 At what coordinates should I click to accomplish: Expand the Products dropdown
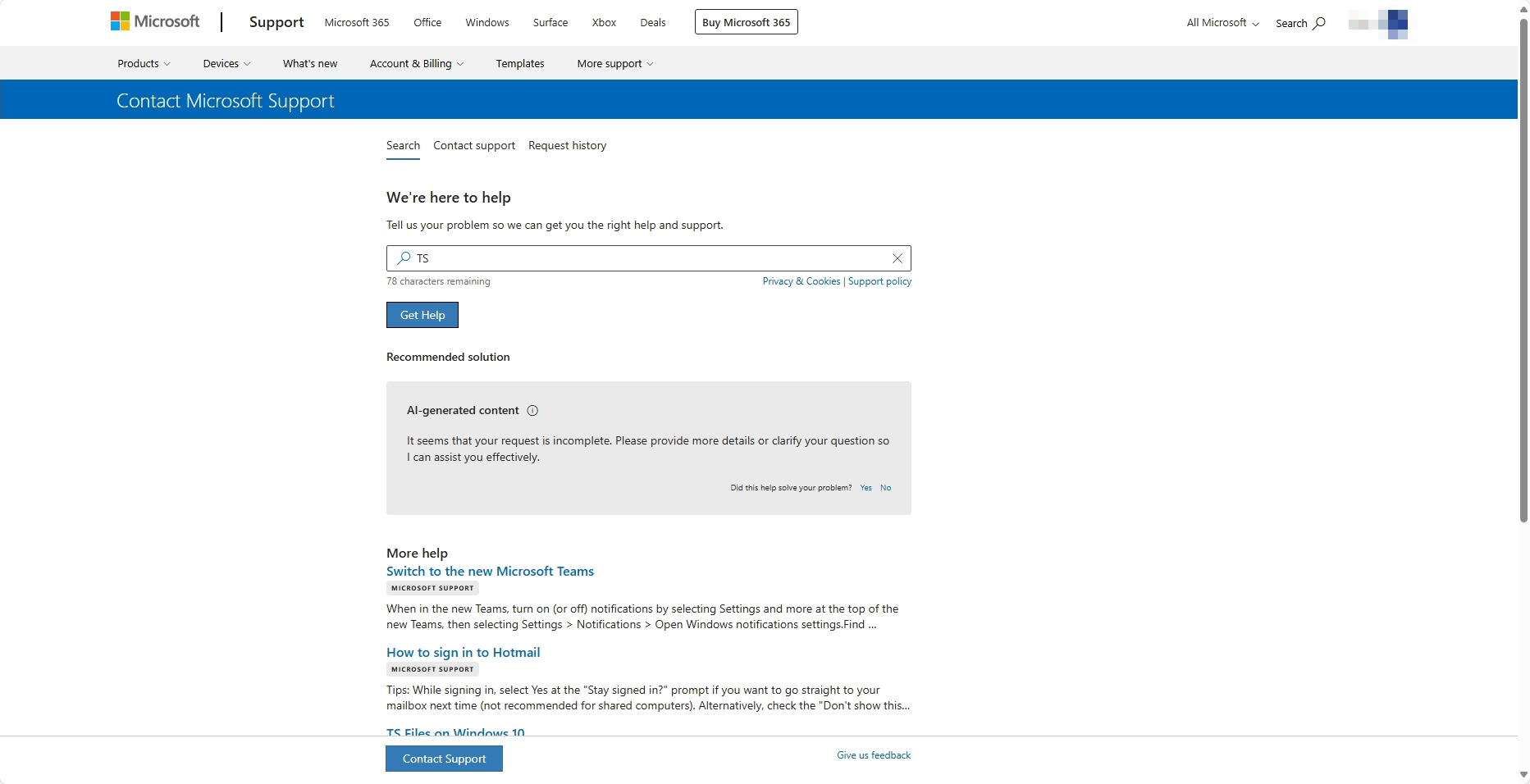144,63
